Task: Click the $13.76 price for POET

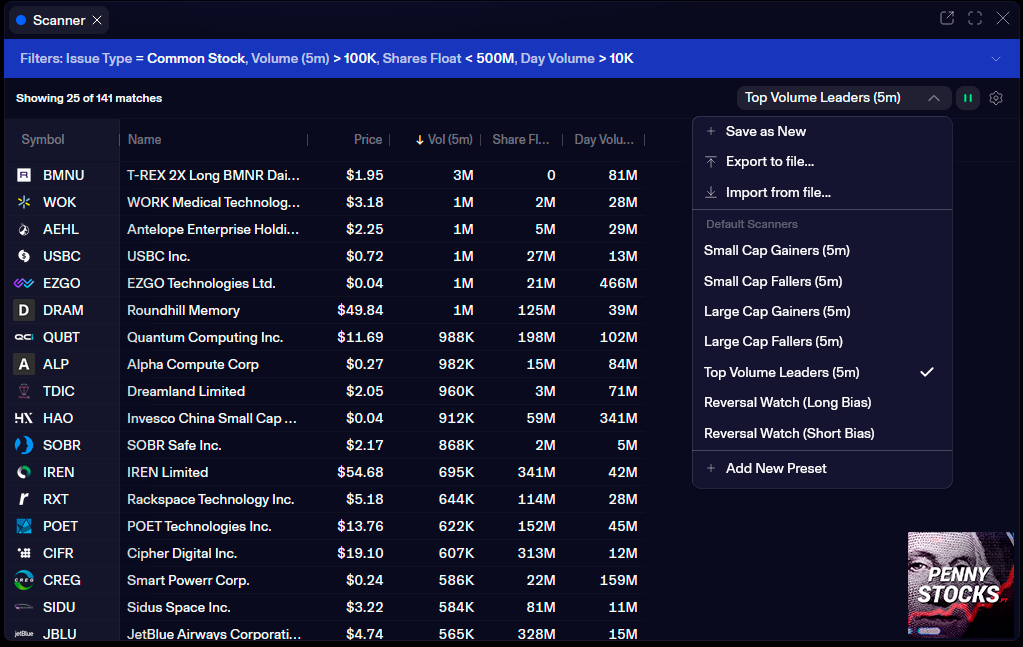Action: (x=360, y=526)
